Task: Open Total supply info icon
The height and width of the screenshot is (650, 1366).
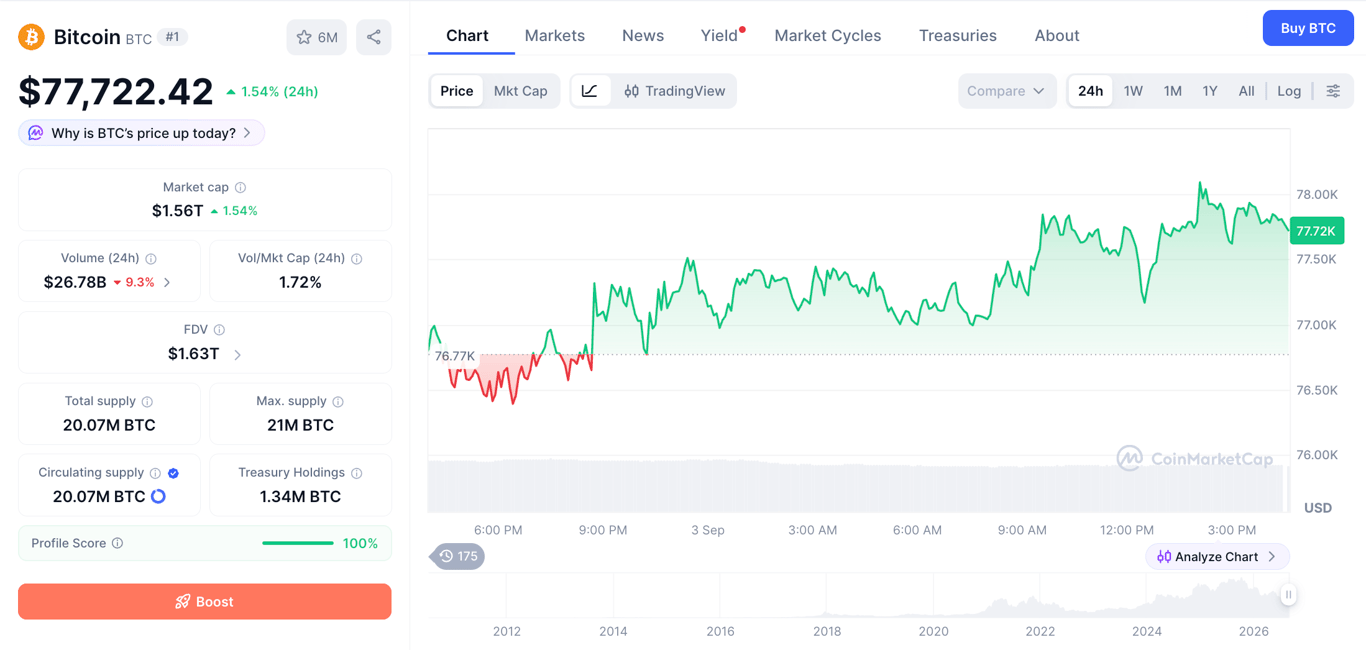Action: (x=147, y=401)
